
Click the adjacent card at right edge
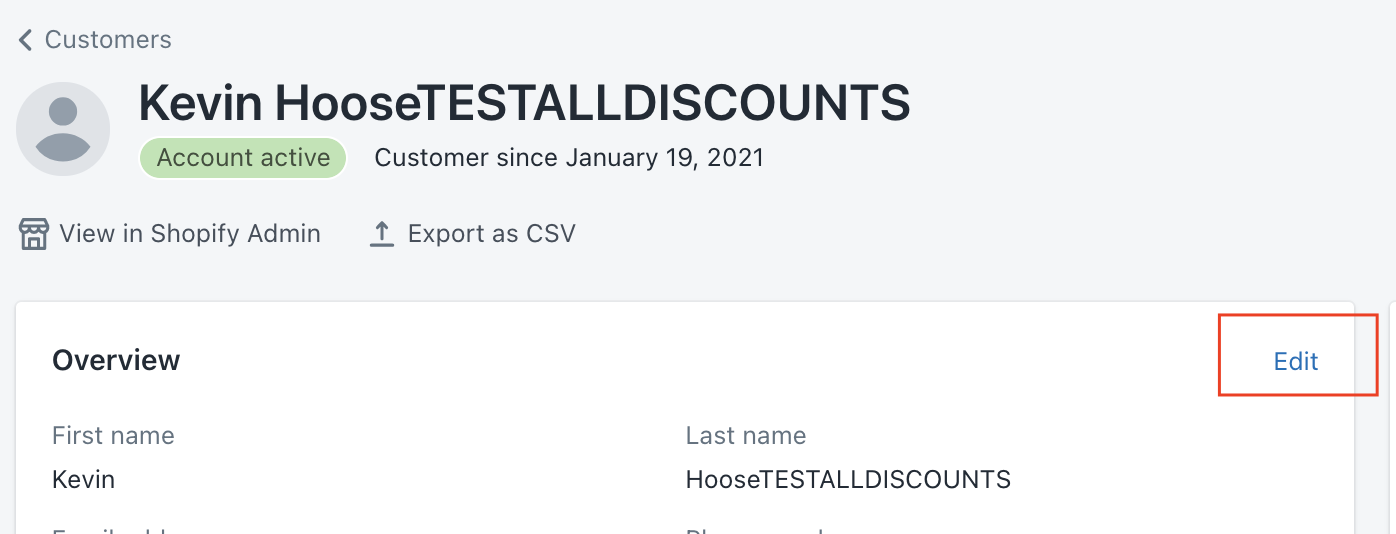[1392, 420]
